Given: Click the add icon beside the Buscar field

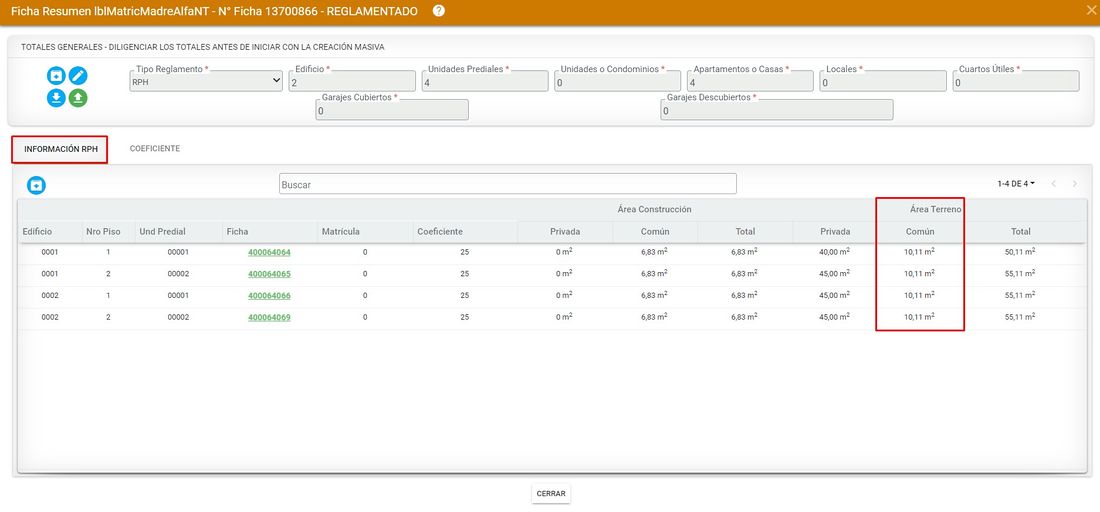Looking at the screenshot, I should pyautogui.click(x=36, y=185).
